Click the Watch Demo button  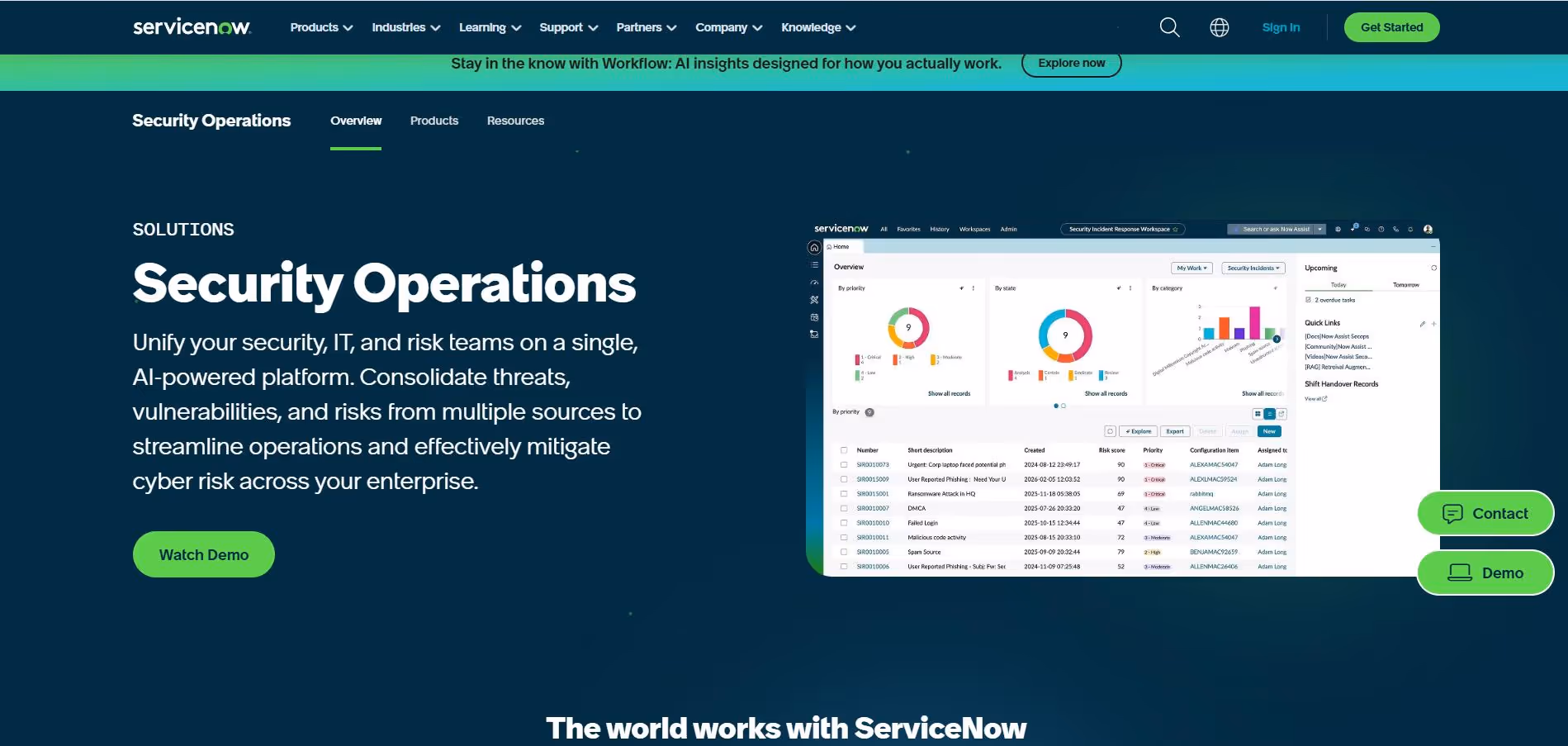203,554
